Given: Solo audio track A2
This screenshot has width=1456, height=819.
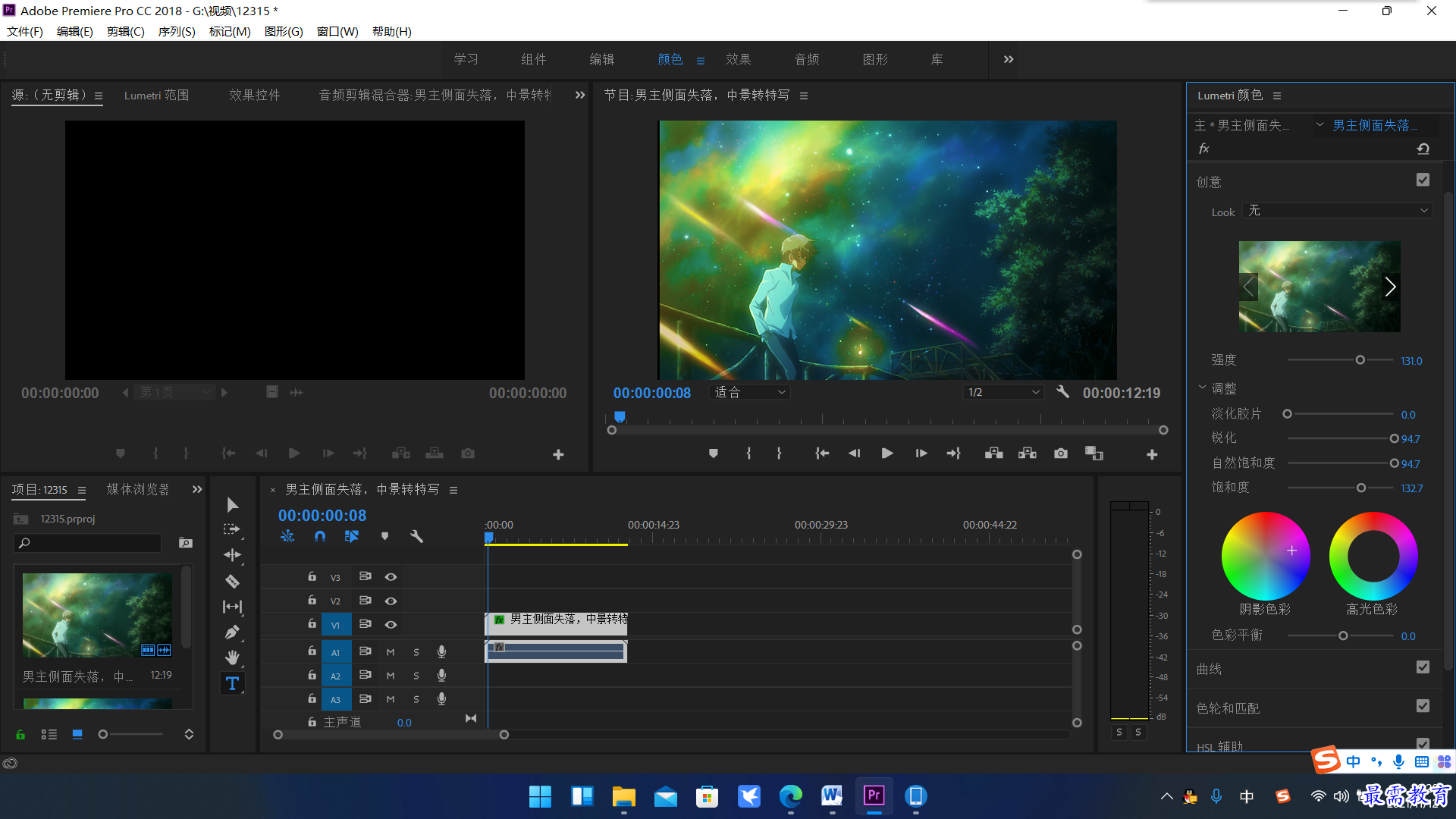Looking at the screenshot, I should pyautogui.click(x=416, y=676).
